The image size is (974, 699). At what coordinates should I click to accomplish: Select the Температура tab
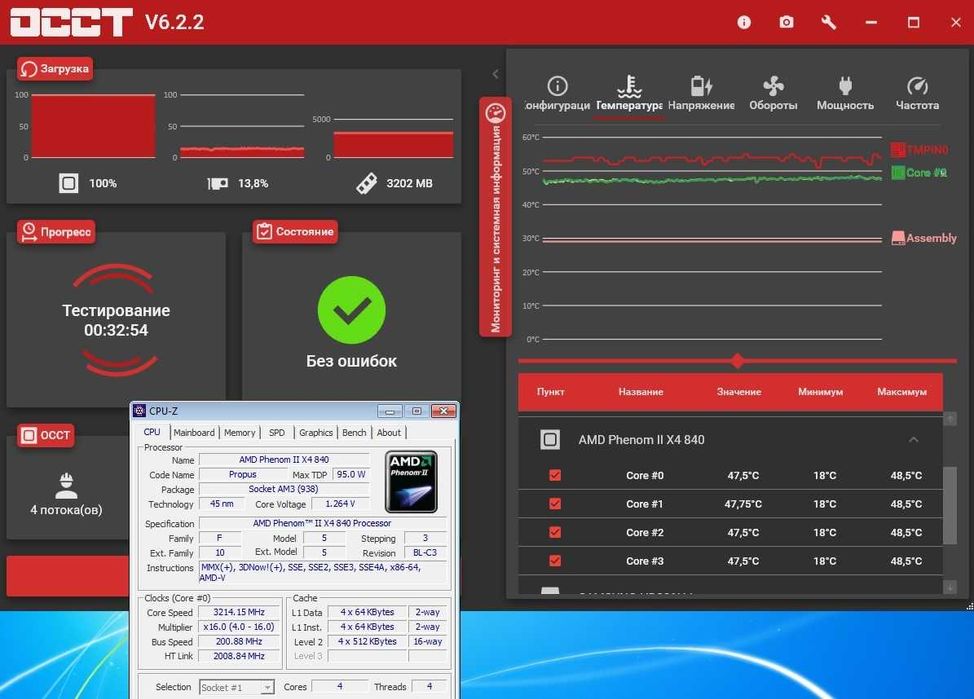[x=629, y=94]
